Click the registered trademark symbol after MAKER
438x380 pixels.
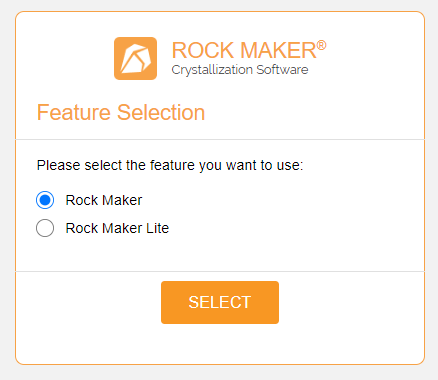point(321,45)
